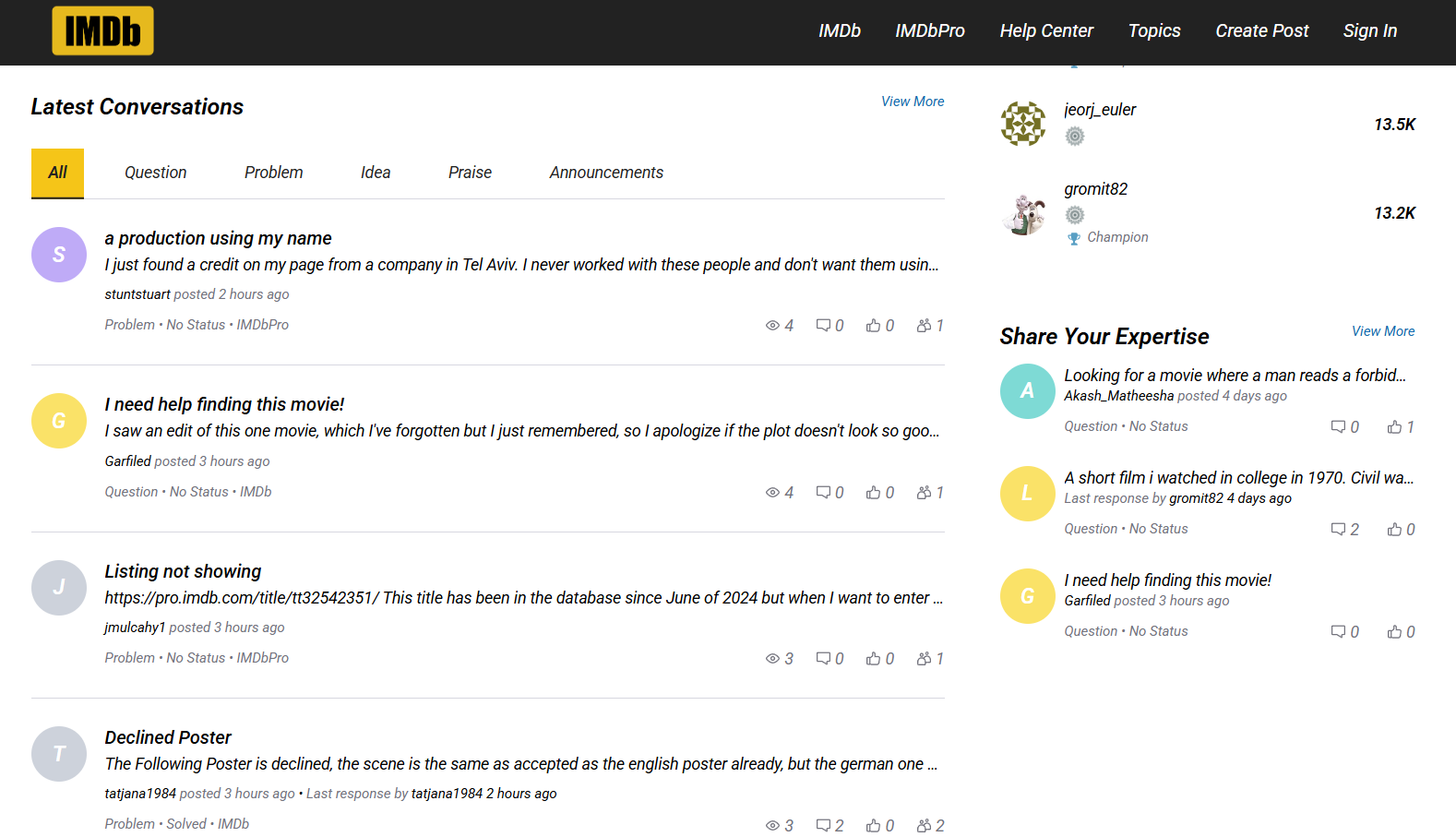Click '13.5K' points for jeorj_euler
1456x837 pixels.
coord(1394,125)
